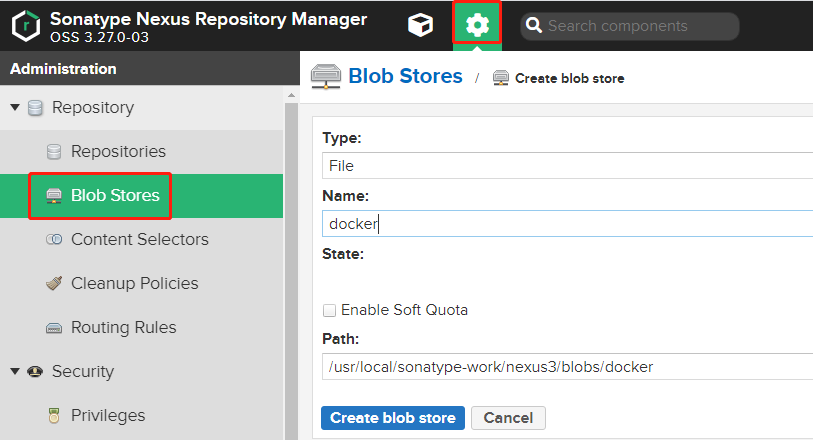Image resolution: width=813 pixels, height=440 pixels.
Task: Click the Sonatype Nexus logo icon
Action: pyautogui.click(x=26, y=26)
